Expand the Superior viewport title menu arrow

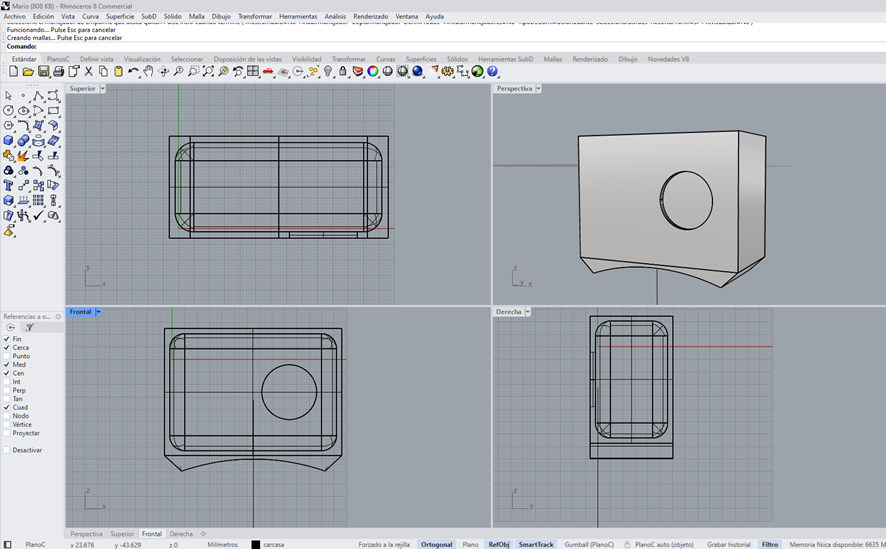(102, 89)
